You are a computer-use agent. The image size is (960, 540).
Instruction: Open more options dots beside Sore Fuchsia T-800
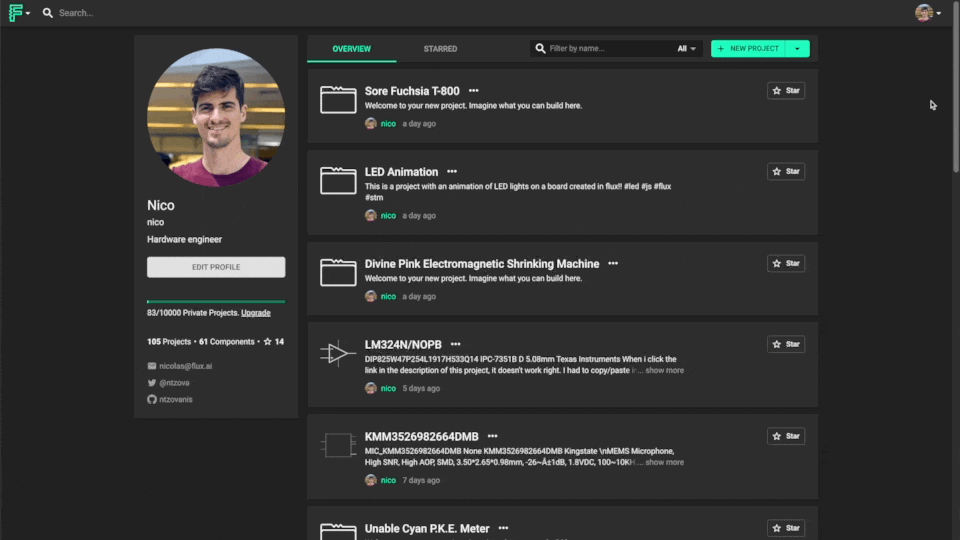tap(473, 91)
